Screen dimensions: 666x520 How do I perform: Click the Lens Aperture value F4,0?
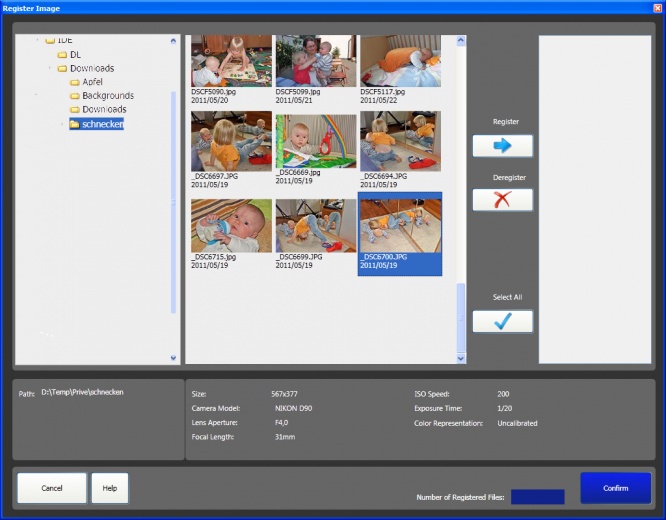tap(281, 423)
